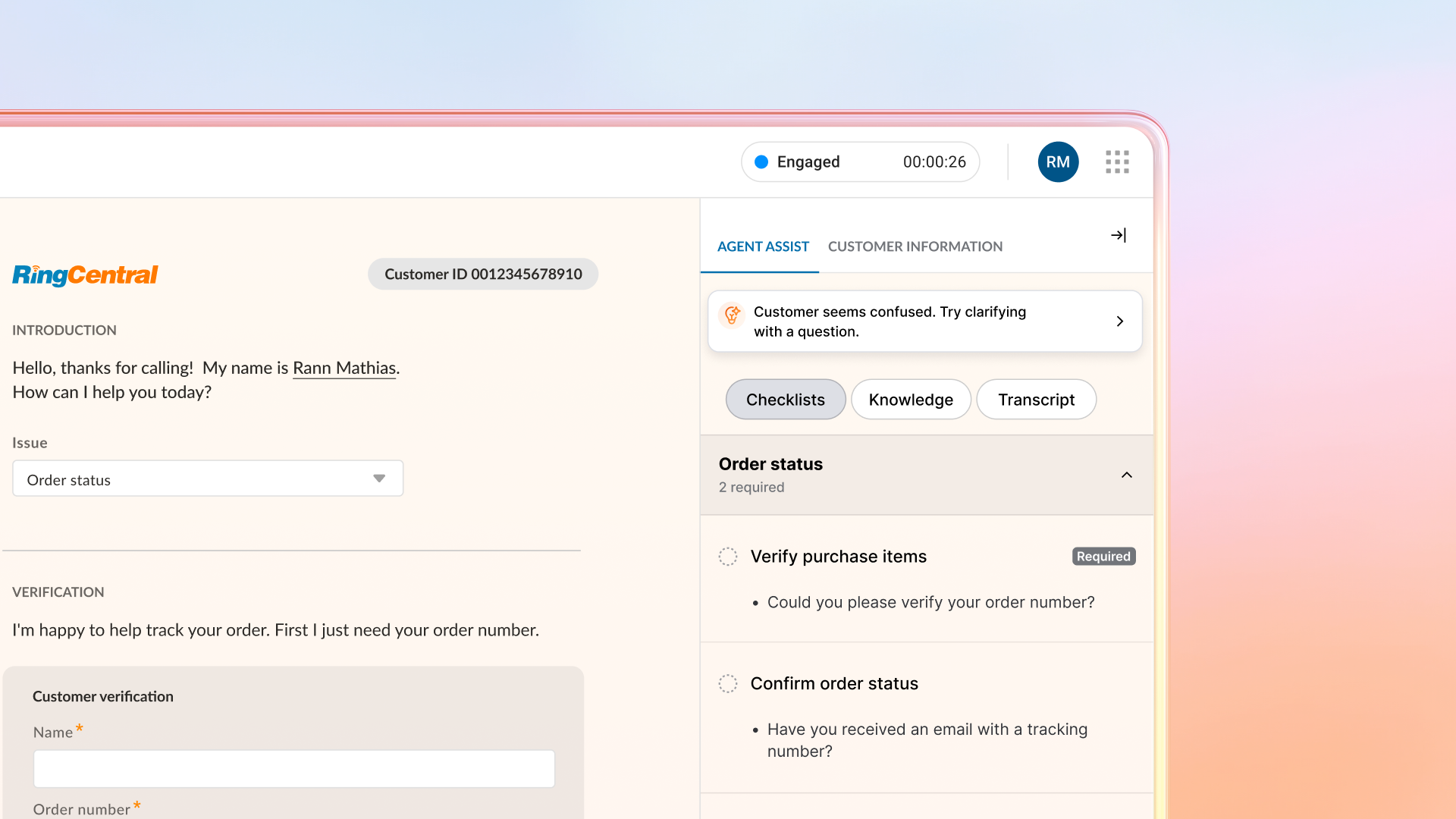Click the INTRODUCTION section heading

point(64,331)
